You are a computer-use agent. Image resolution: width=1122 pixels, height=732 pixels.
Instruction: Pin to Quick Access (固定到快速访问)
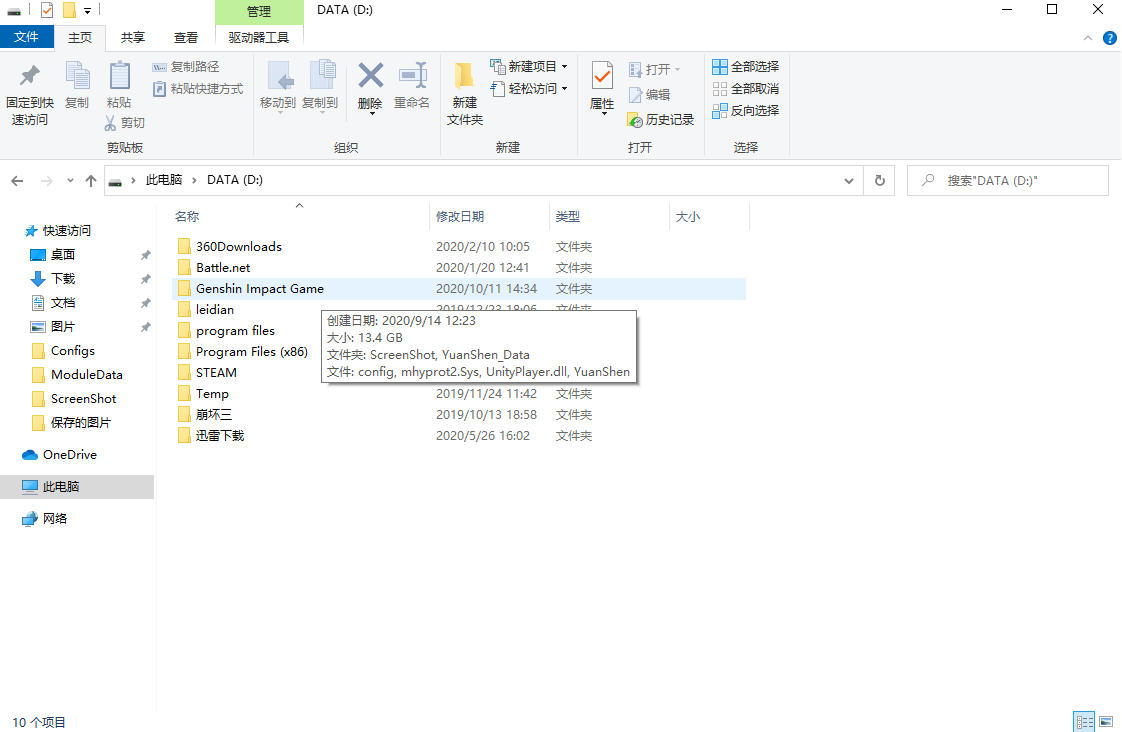(29, 94)
